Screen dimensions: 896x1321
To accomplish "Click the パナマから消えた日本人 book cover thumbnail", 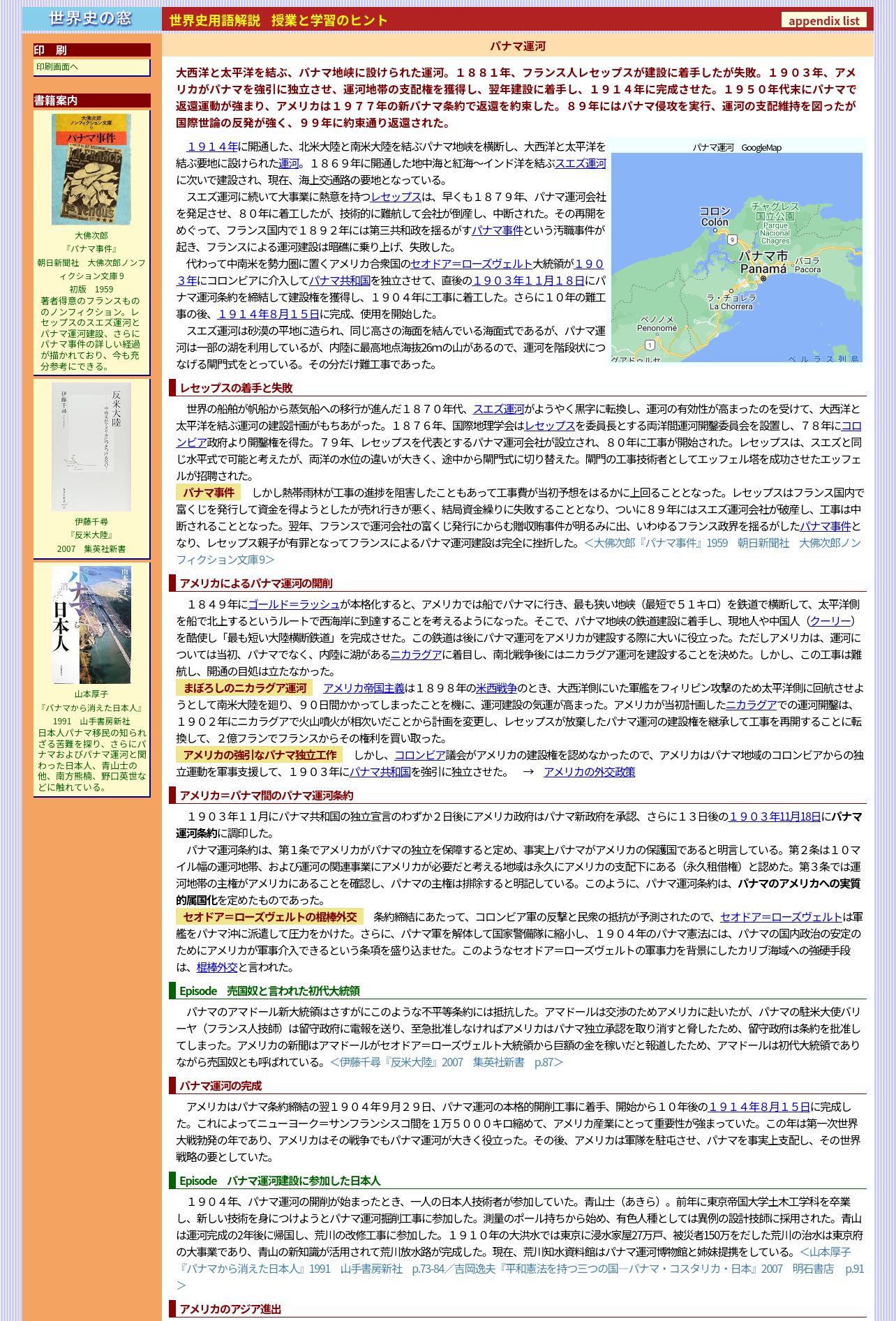I will tap(91, 625).
